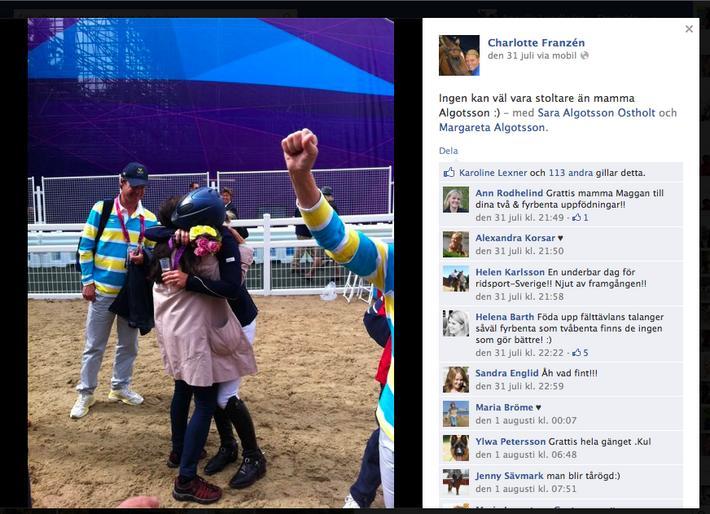Click the thumbs-up icon beside Karoline Lexner
The height and width of the screenshot is (514, 710).
pos(449,173)
